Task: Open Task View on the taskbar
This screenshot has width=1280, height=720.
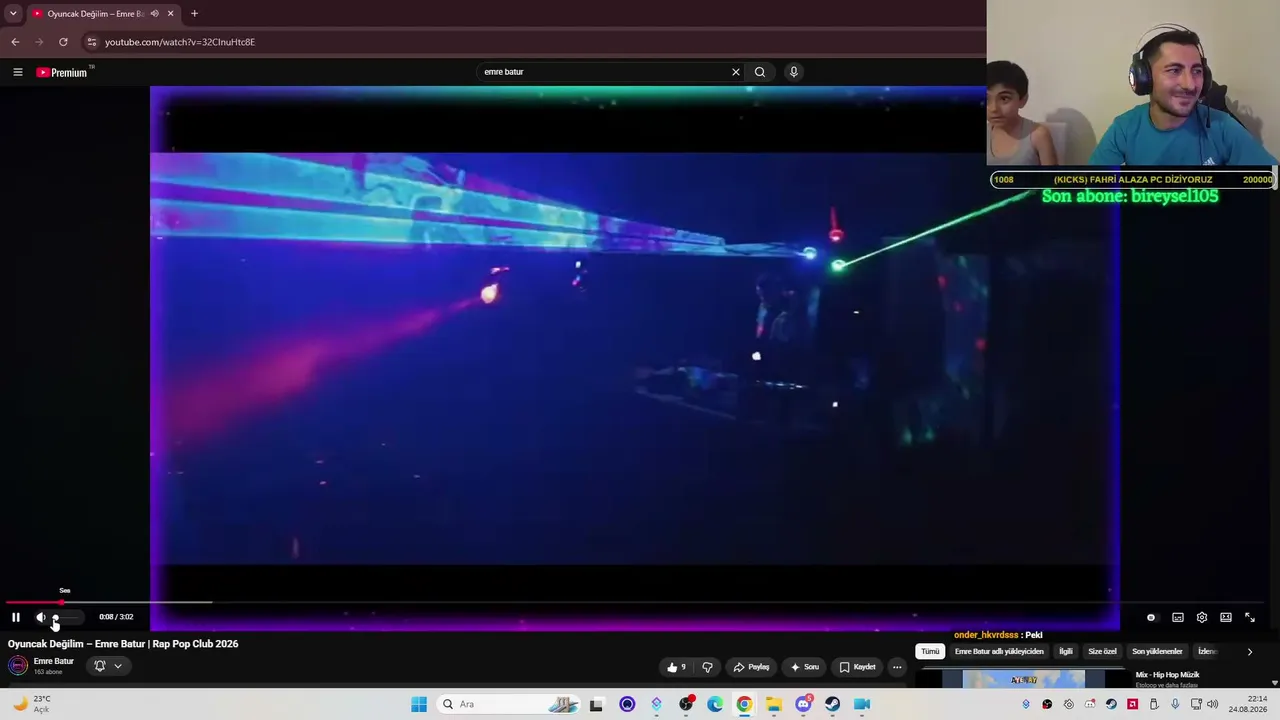Action: pyautogui.click(x=597, y=704)
